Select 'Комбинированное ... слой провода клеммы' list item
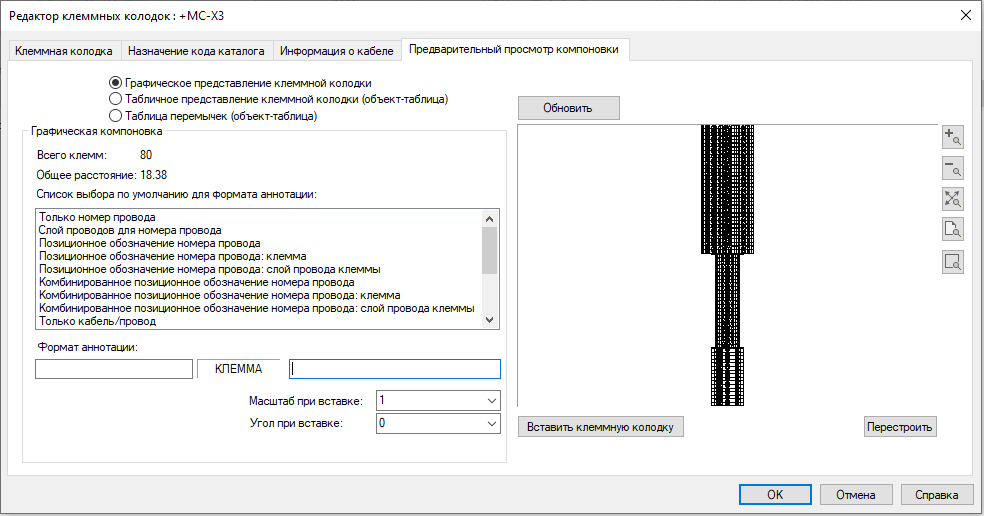The image size is (984, 516). tap(257, 308)
